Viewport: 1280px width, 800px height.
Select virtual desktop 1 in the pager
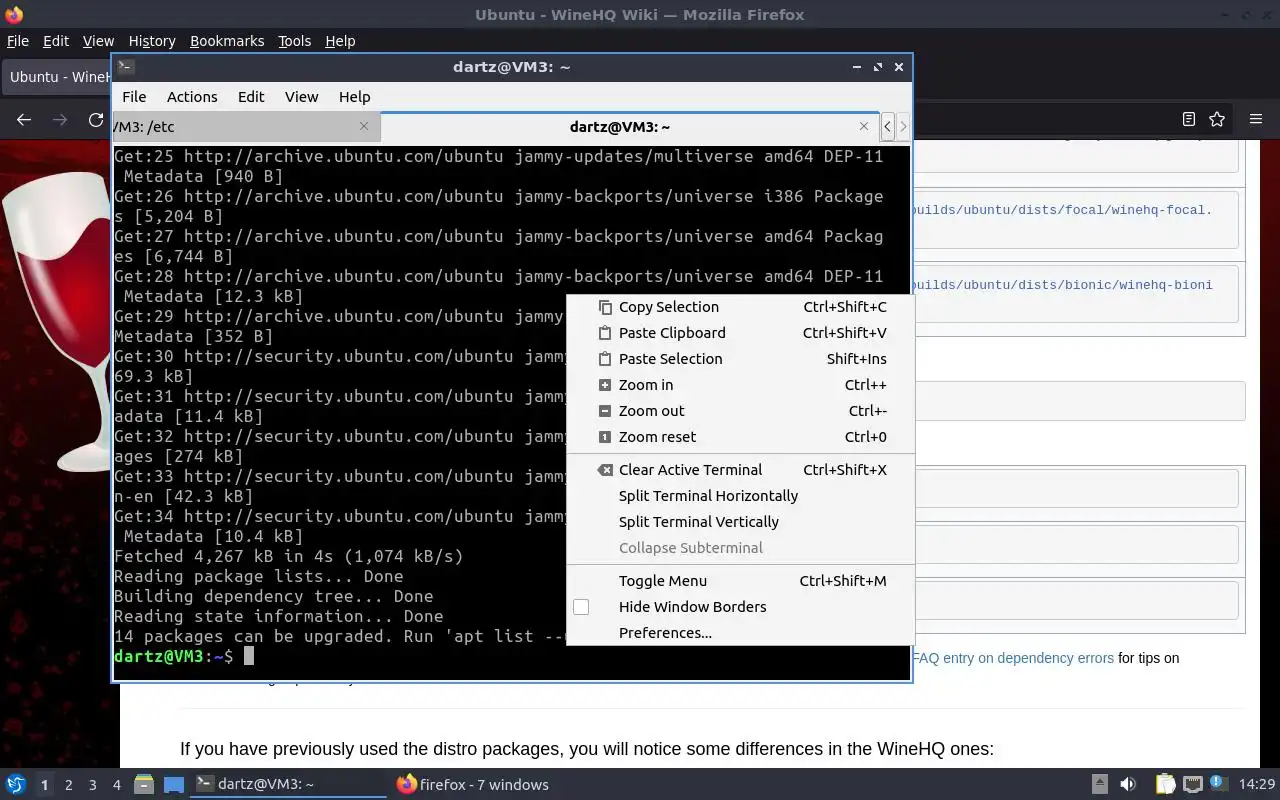tap(44, 785)
